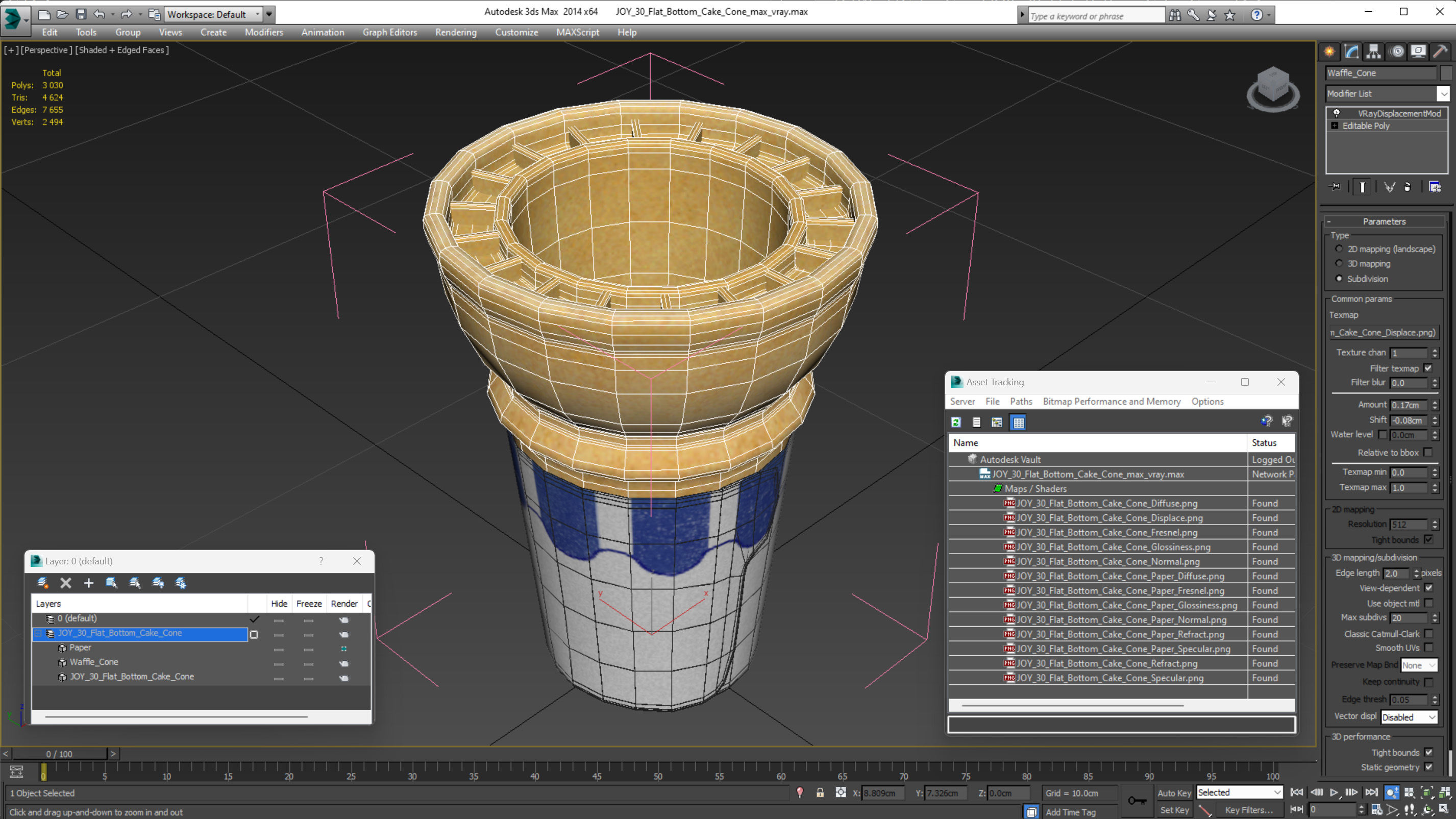Open the Modify command panel tab
This screenshot has height=819, width=1456.
point(1351,52)
